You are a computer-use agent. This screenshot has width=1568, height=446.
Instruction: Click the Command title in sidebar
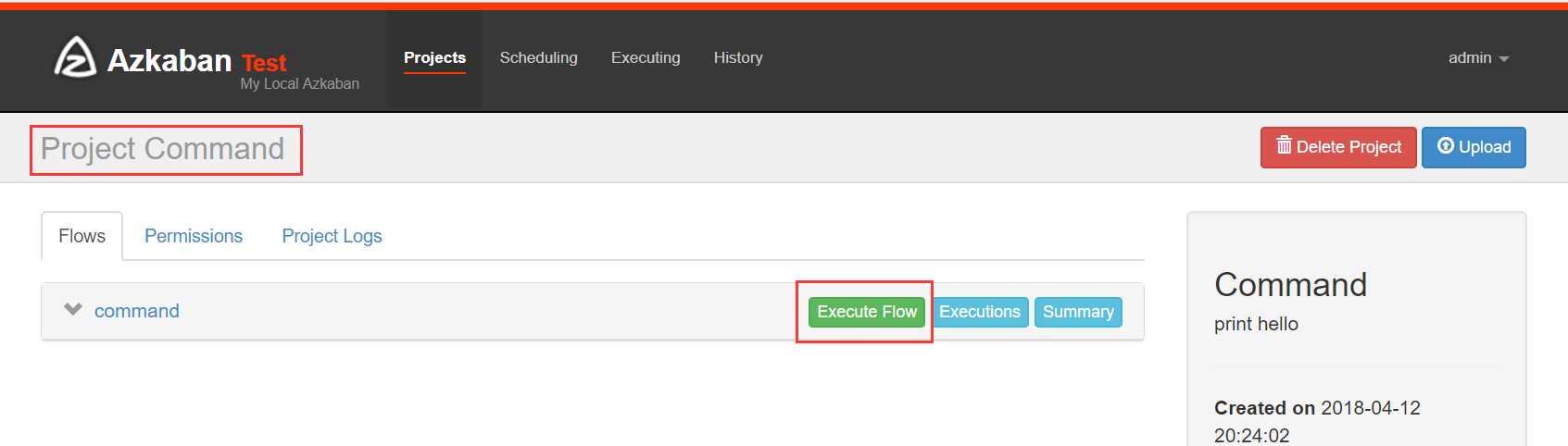click(x=1290, y=284)
